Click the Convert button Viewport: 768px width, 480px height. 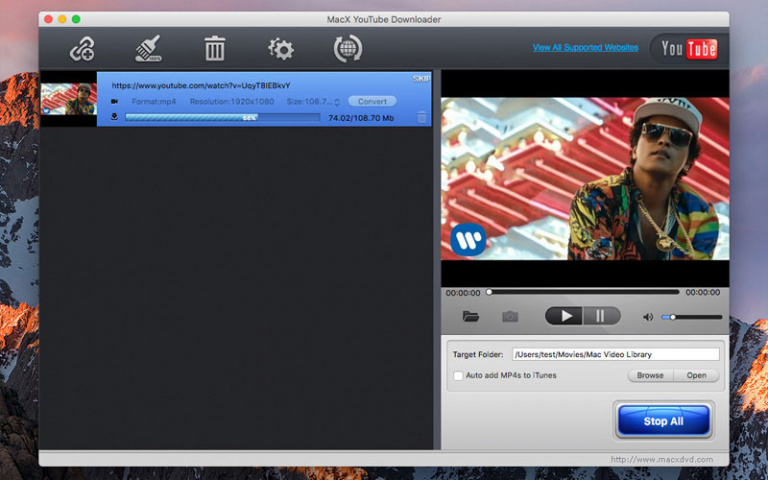[x=372, y=101]
